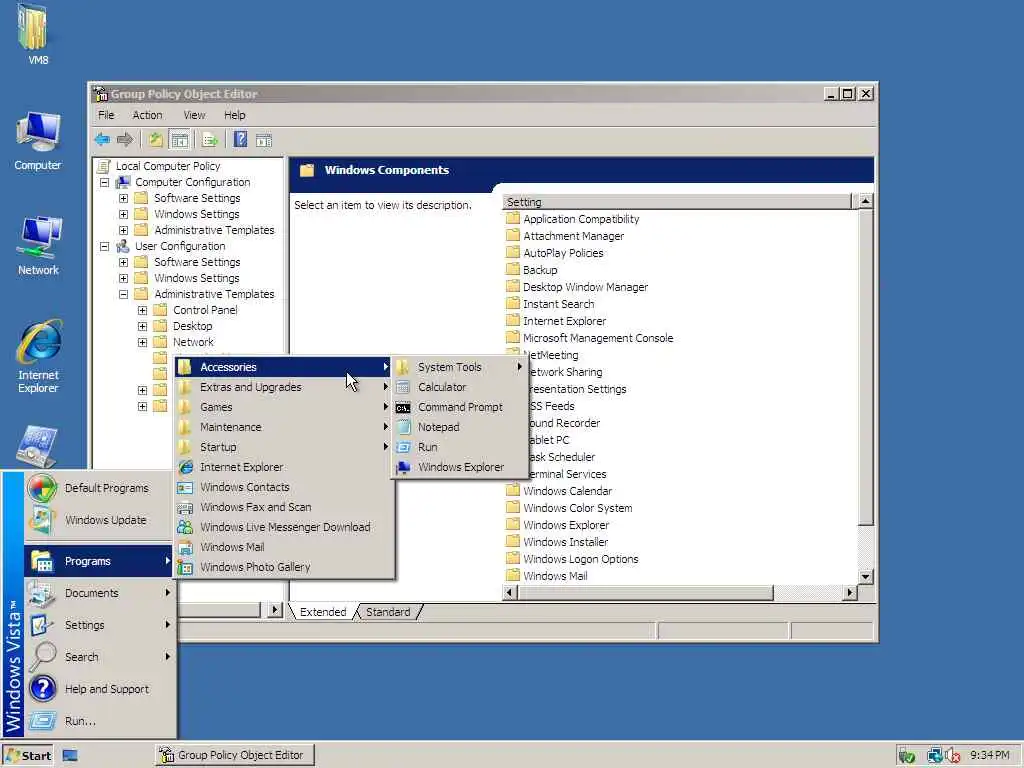1024x768 pixels.
Task: Click Group Policy Object Editor taskbar button
Action: coord(235,756)
